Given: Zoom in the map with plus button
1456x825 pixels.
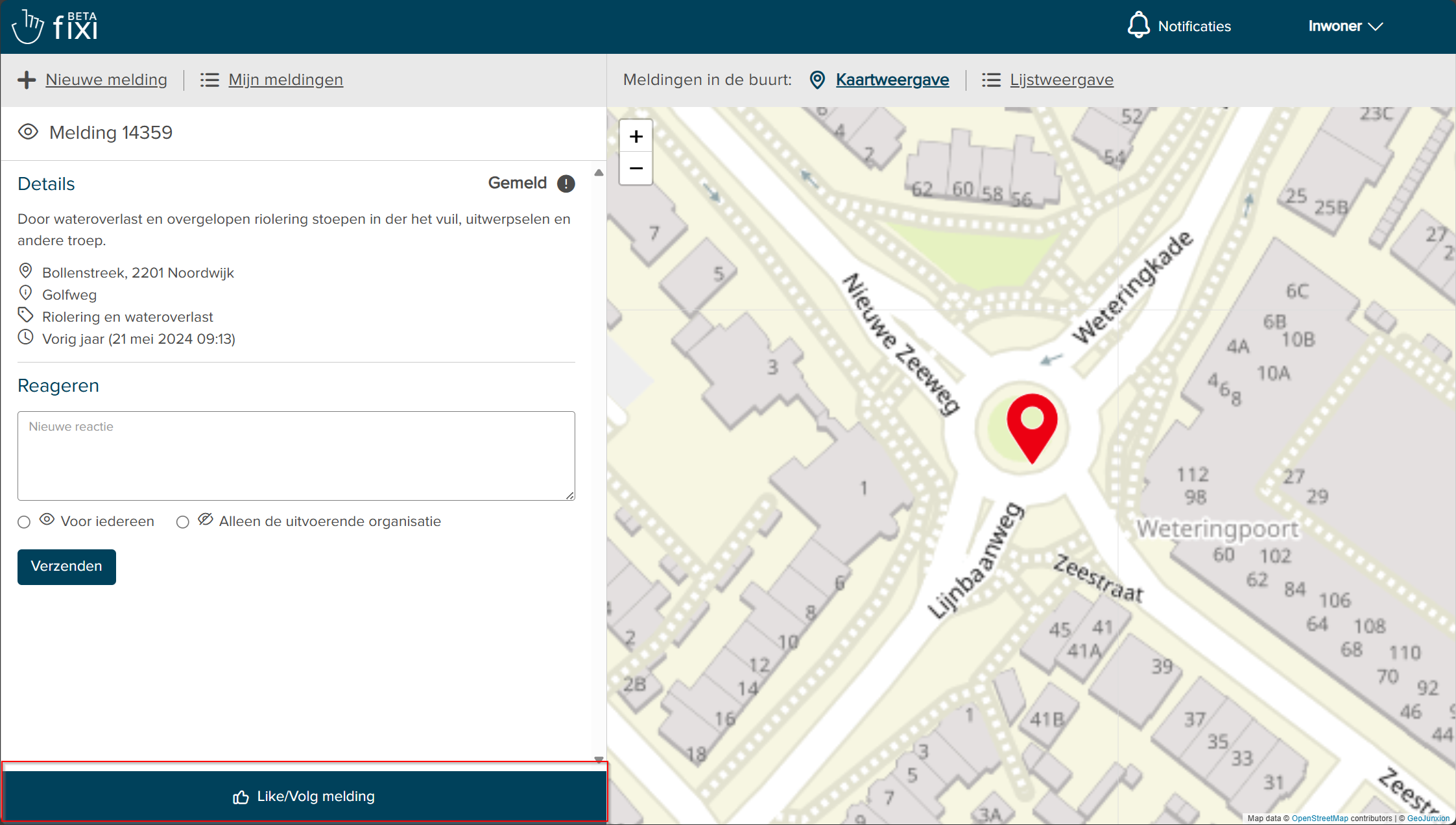Looking at the screenshot, I should 636,137.
